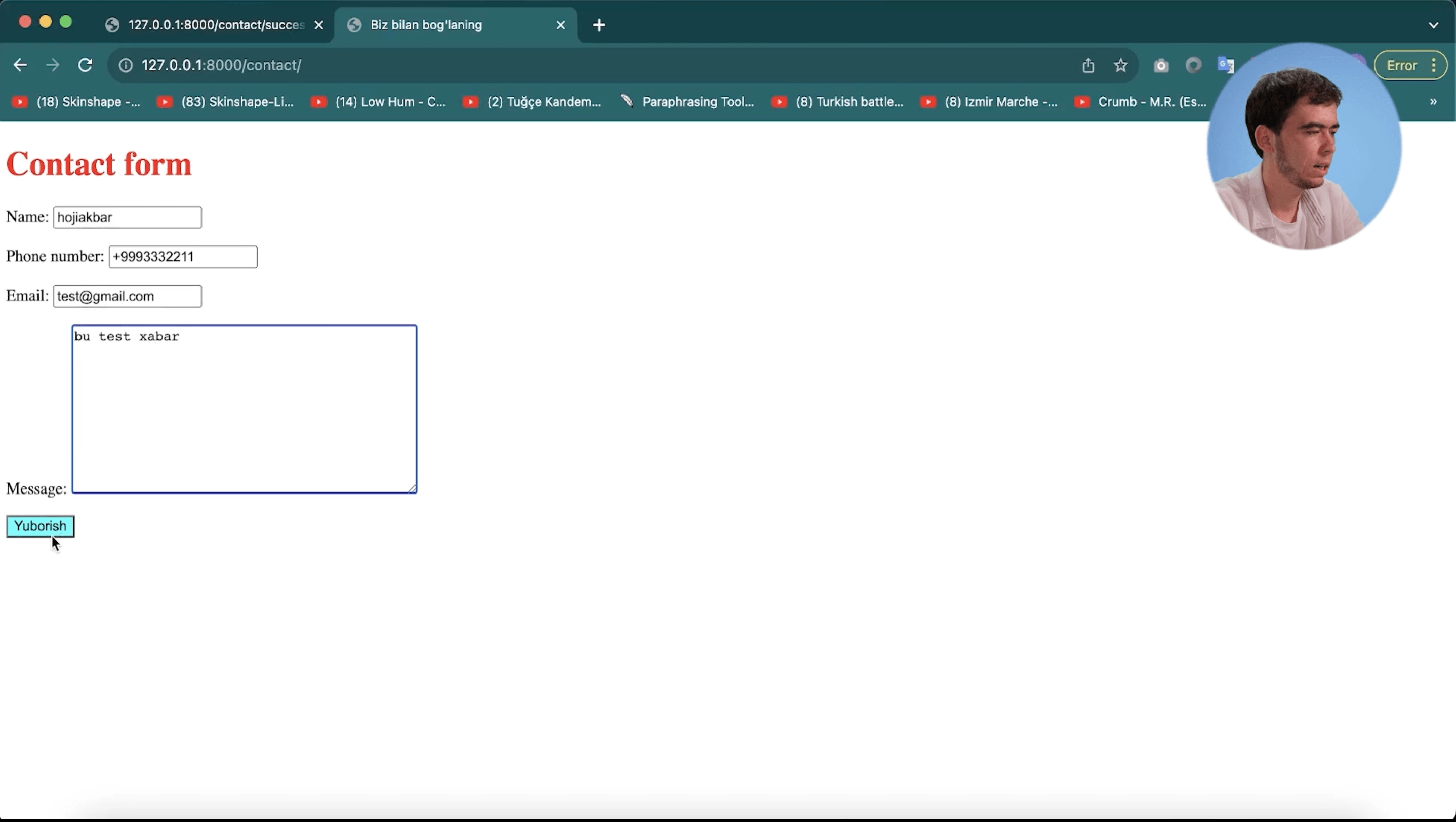The height and width of the screenshot is (822, 1456).
Task: Click the share page icon
Action: [x=1088, y=65]
